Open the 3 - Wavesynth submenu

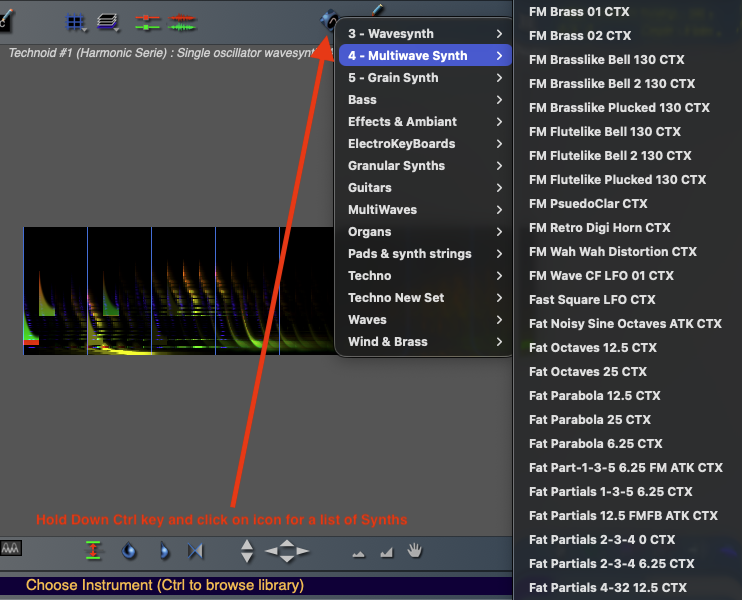tap(425, 34)
